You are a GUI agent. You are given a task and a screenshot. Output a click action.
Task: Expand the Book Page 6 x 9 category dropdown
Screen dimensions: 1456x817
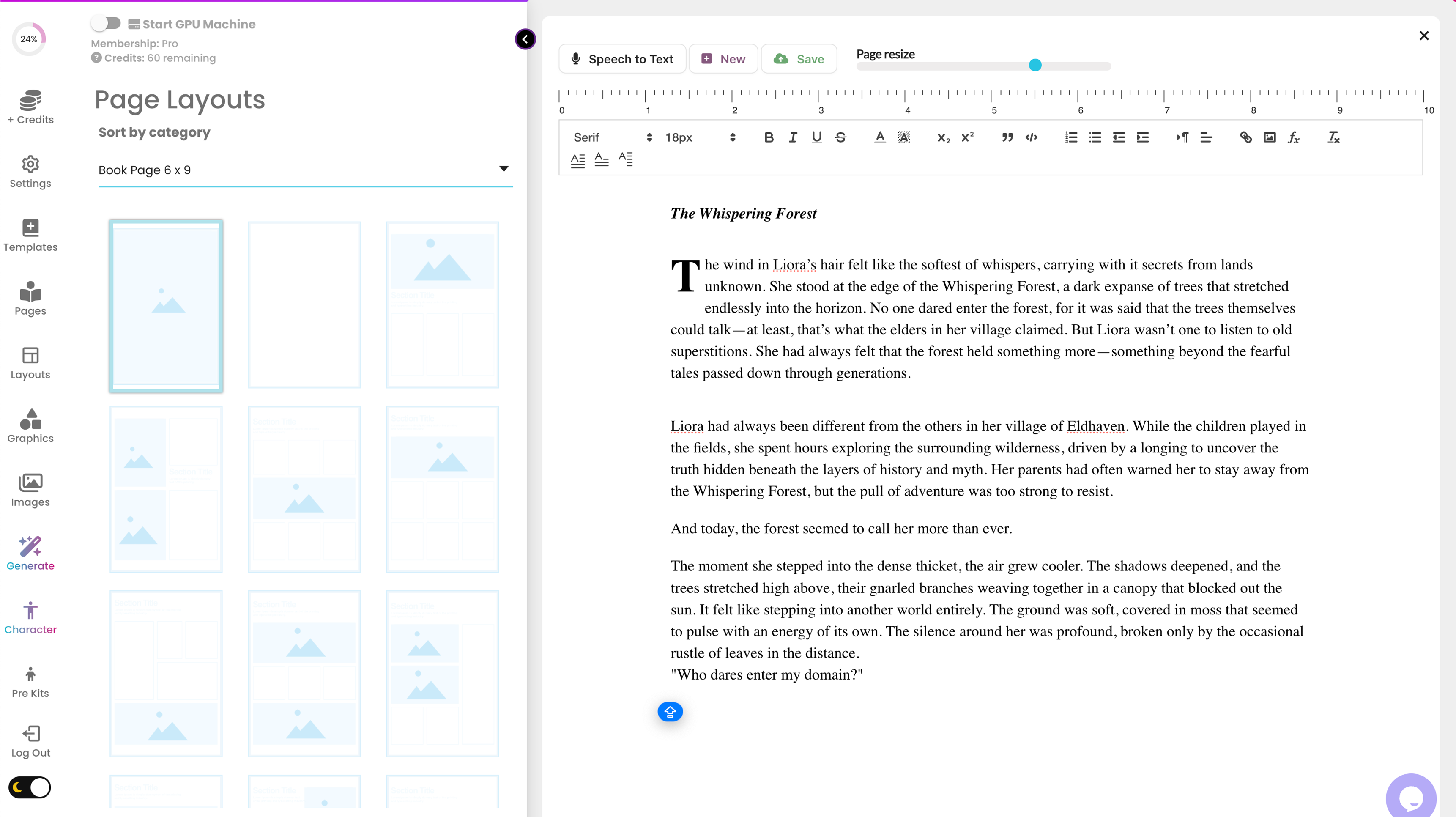pos(305,170)
